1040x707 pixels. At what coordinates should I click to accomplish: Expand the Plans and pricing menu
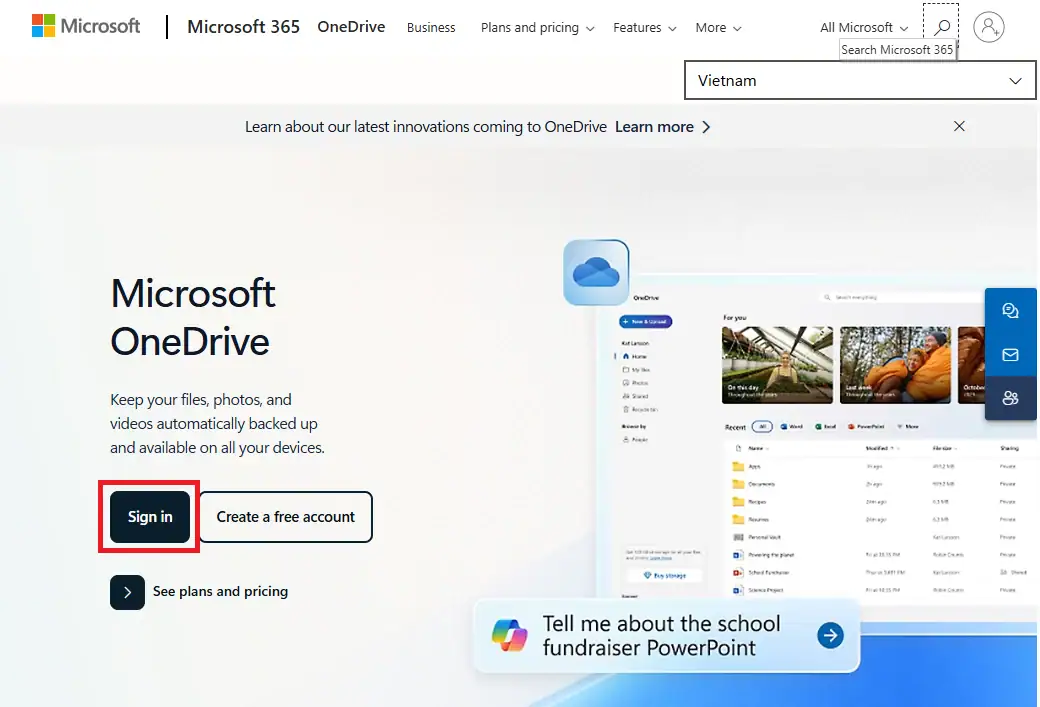point(537,28)
